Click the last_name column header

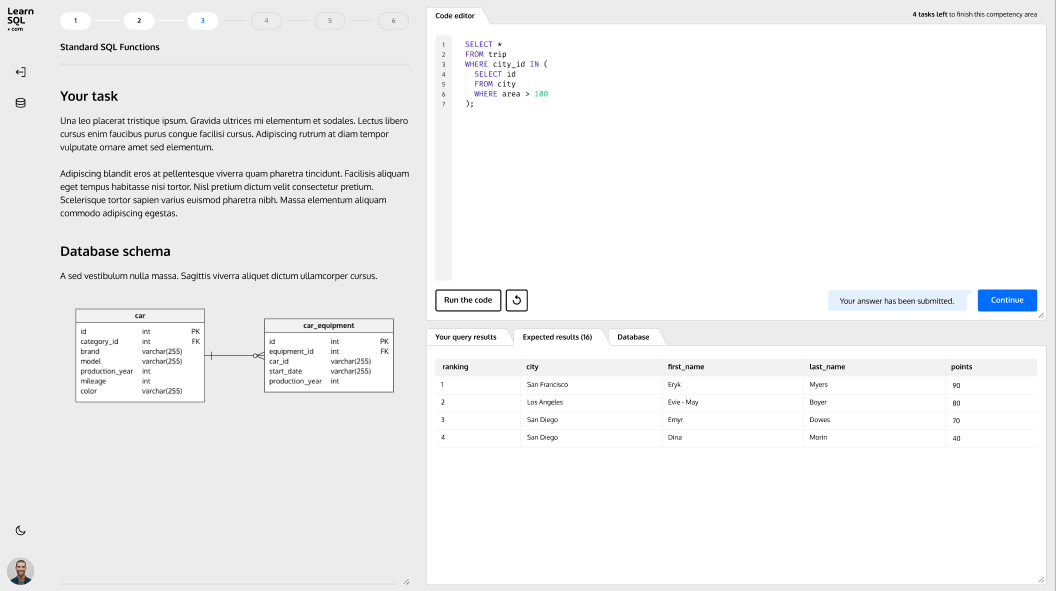click(x=827, y=367)
